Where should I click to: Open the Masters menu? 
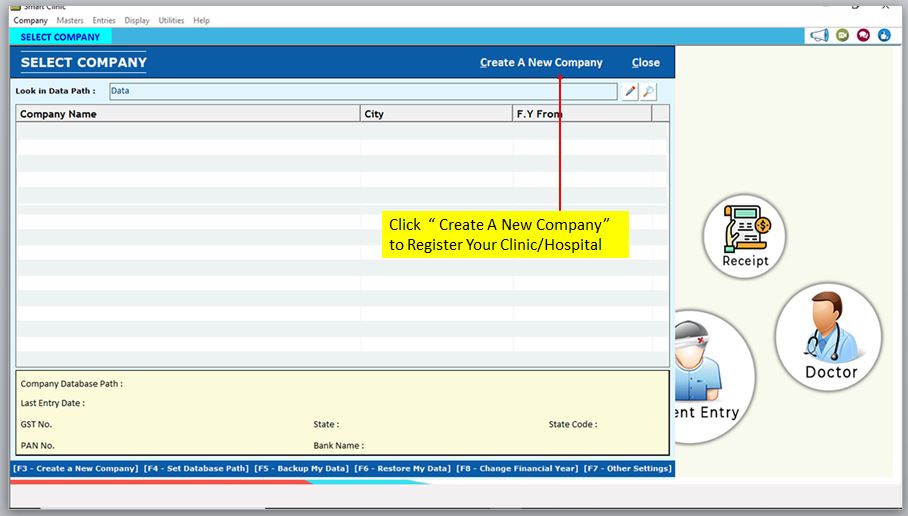70,20
